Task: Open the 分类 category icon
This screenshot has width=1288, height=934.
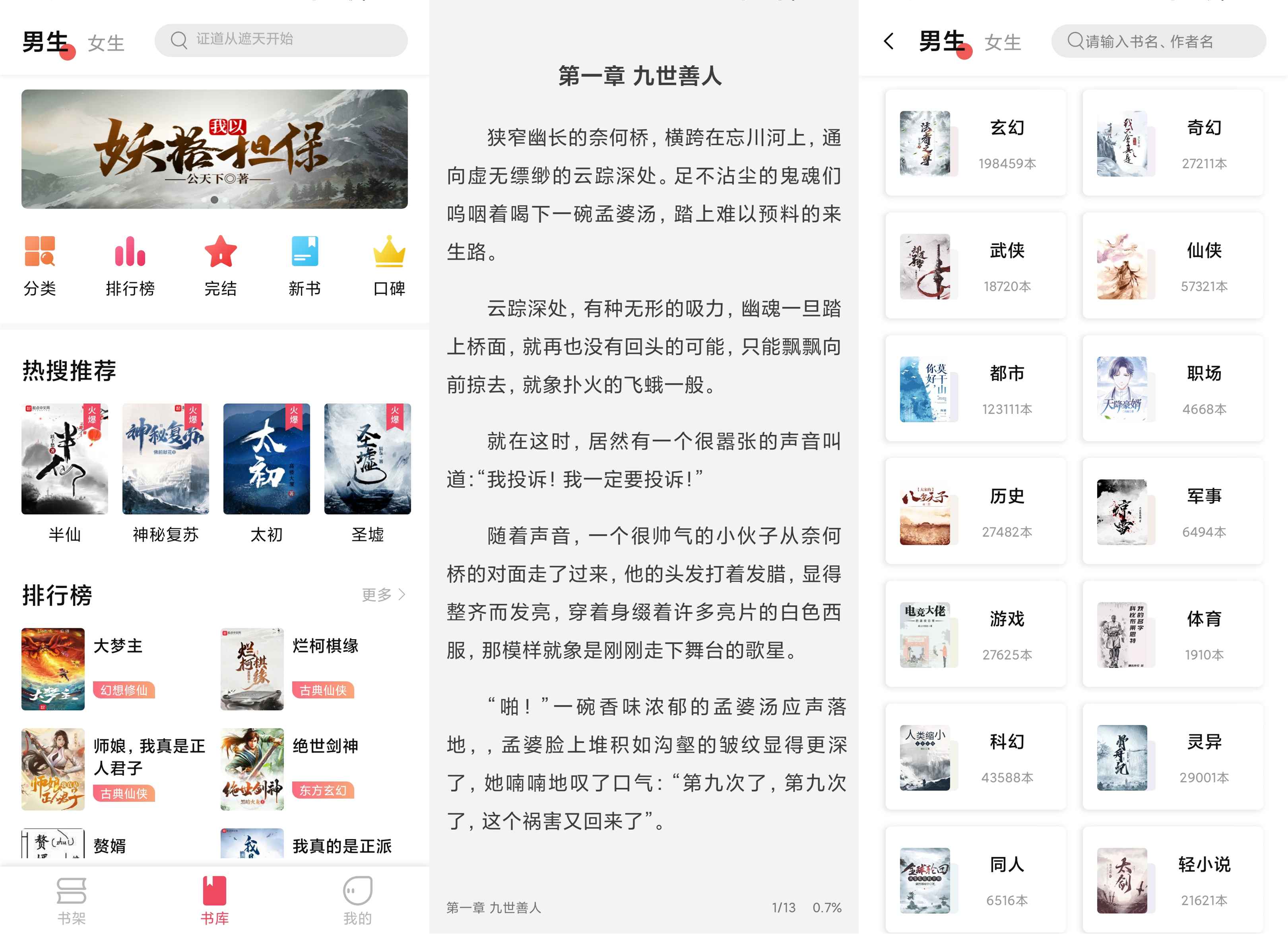Action: pos(40,252)
